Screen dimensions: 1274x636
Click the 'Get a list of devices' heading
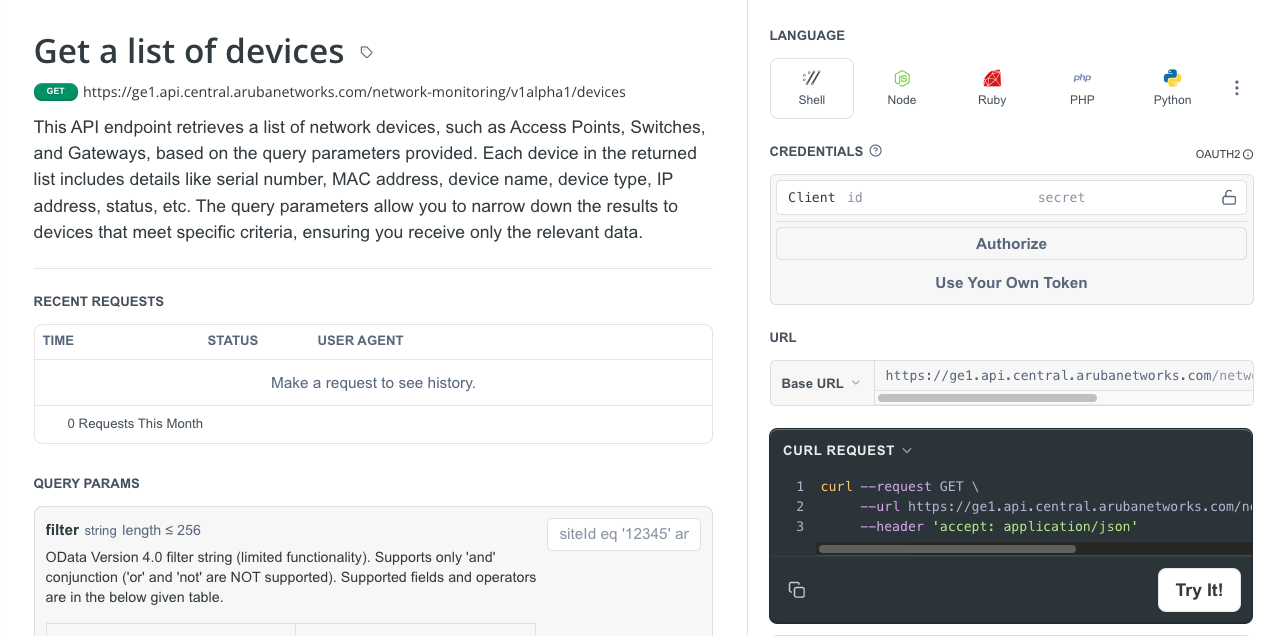tap(189, 51)
